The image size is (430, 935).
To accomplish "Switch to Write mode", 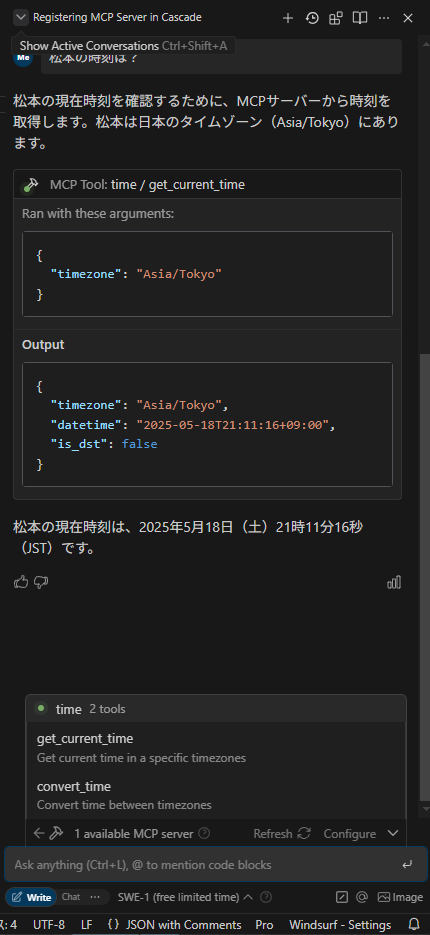I will point(32,897).
